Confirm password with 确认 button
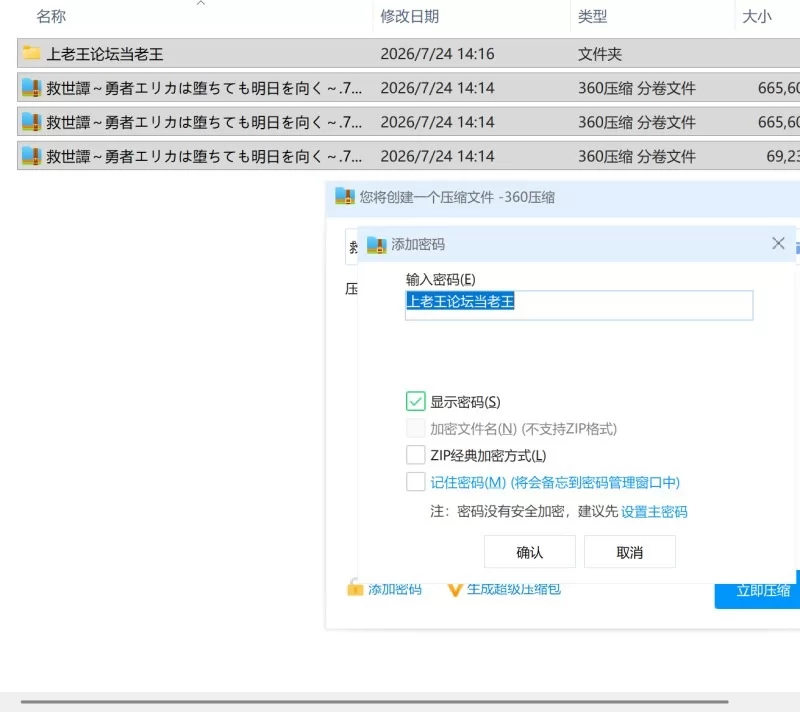 click(530, 552)
